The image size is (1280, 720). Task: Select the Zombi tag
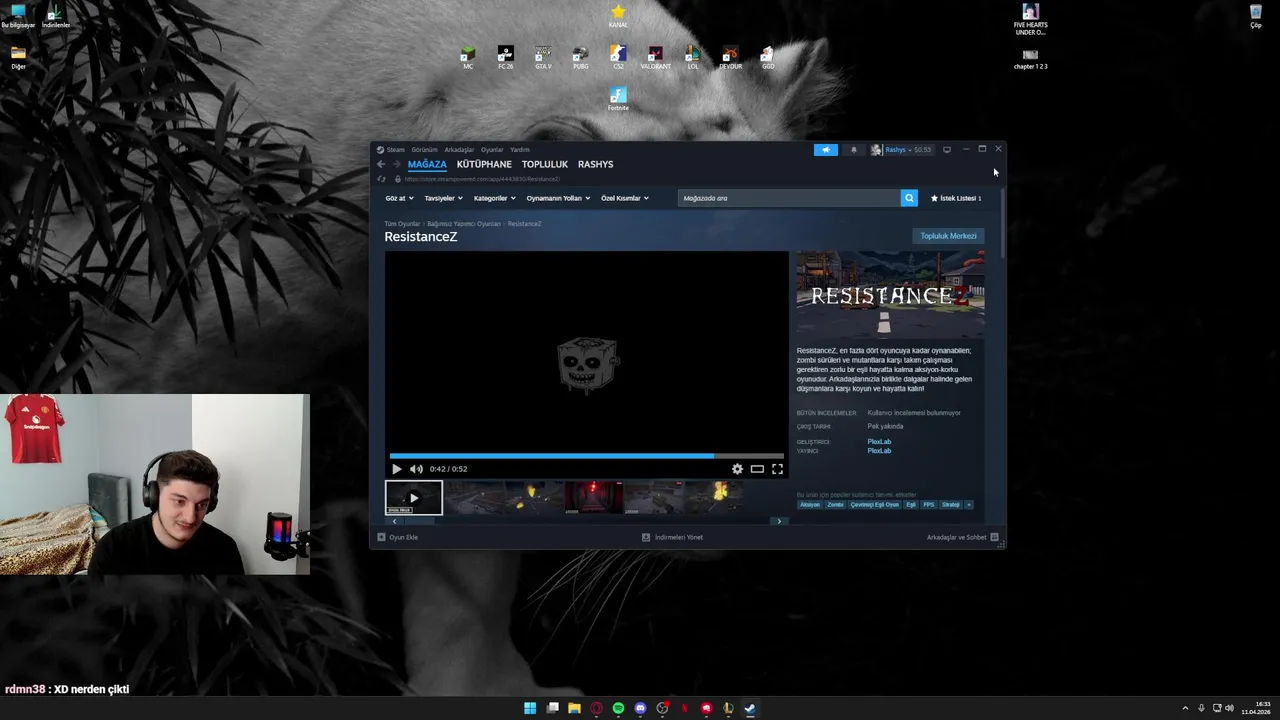[835, 505]
